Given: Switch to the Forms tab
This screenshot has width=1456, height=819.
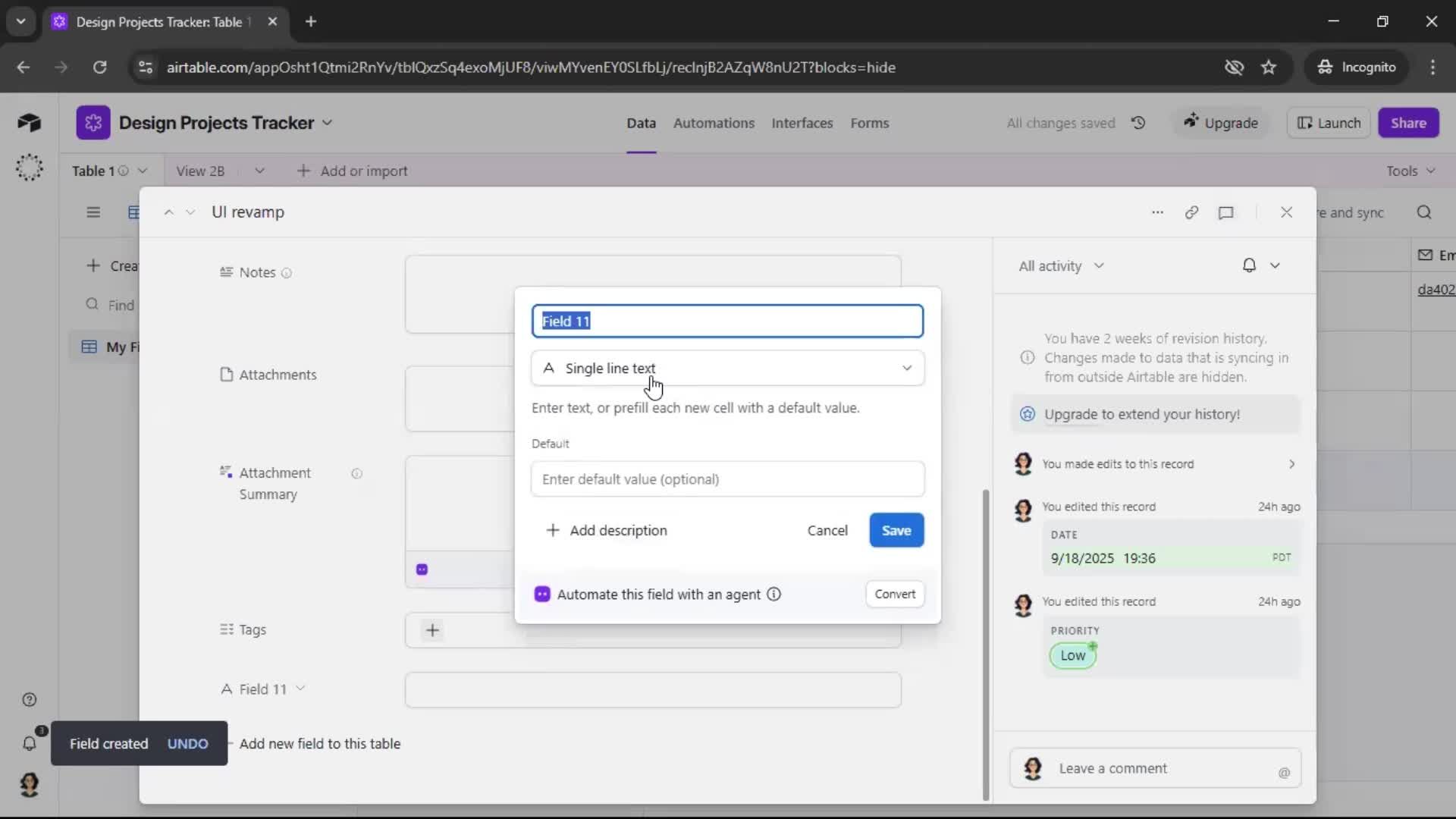Looking at the screenshot, I should pyautogui.click(x=869, y=123).
